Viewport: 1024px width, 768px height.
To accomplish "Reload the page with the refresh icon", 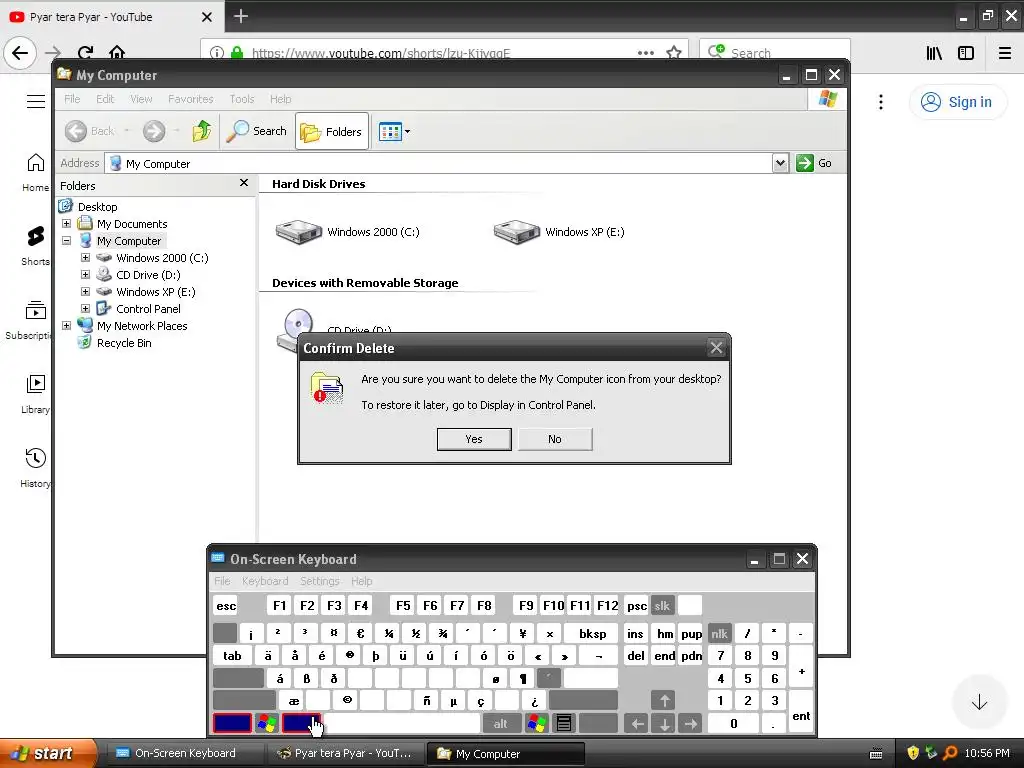I will click(86, 52).
